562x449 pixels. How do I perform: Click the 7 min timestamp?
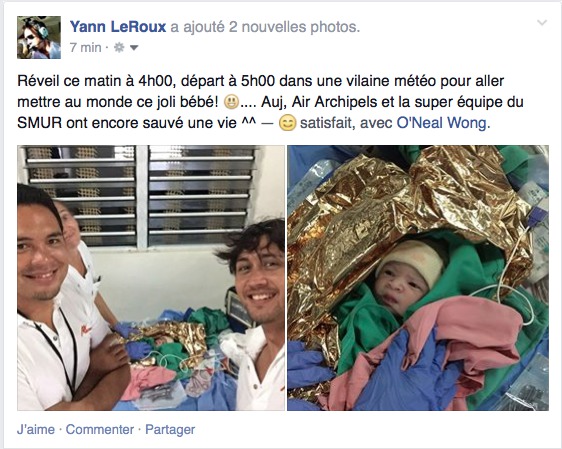85,47
